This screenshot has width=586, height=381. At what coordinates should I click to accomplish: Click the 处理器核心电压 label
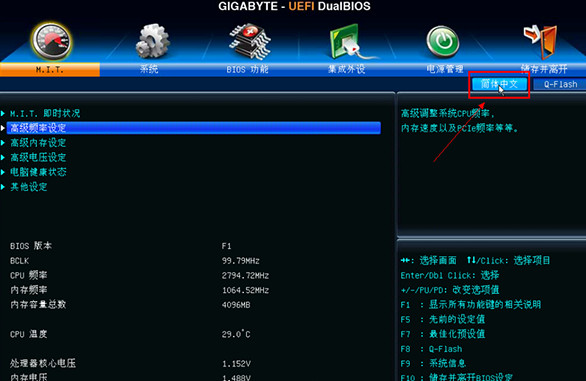pos(43,363)
